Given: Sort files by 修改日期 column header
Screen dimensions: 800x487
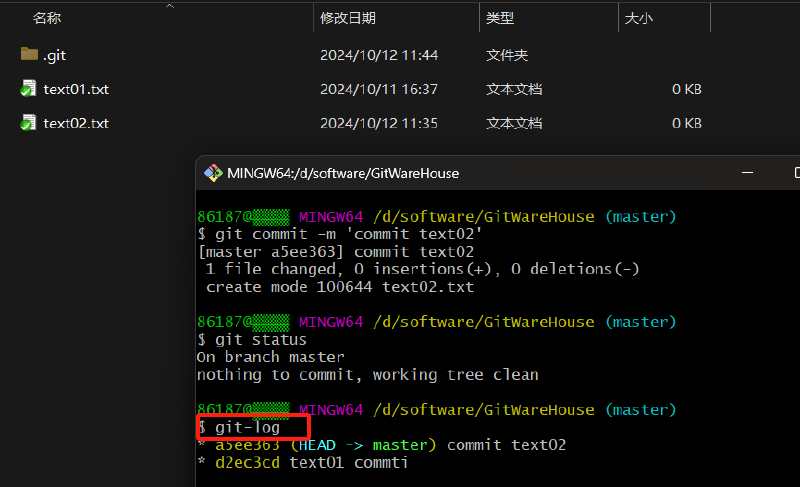Looking at the screenshot, I should 348,18.
